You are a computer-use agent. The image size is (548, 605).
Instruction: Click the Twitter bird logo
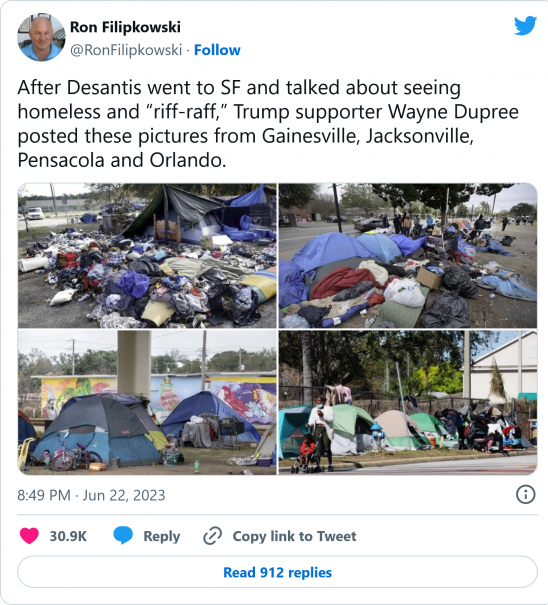pos(525,26)
